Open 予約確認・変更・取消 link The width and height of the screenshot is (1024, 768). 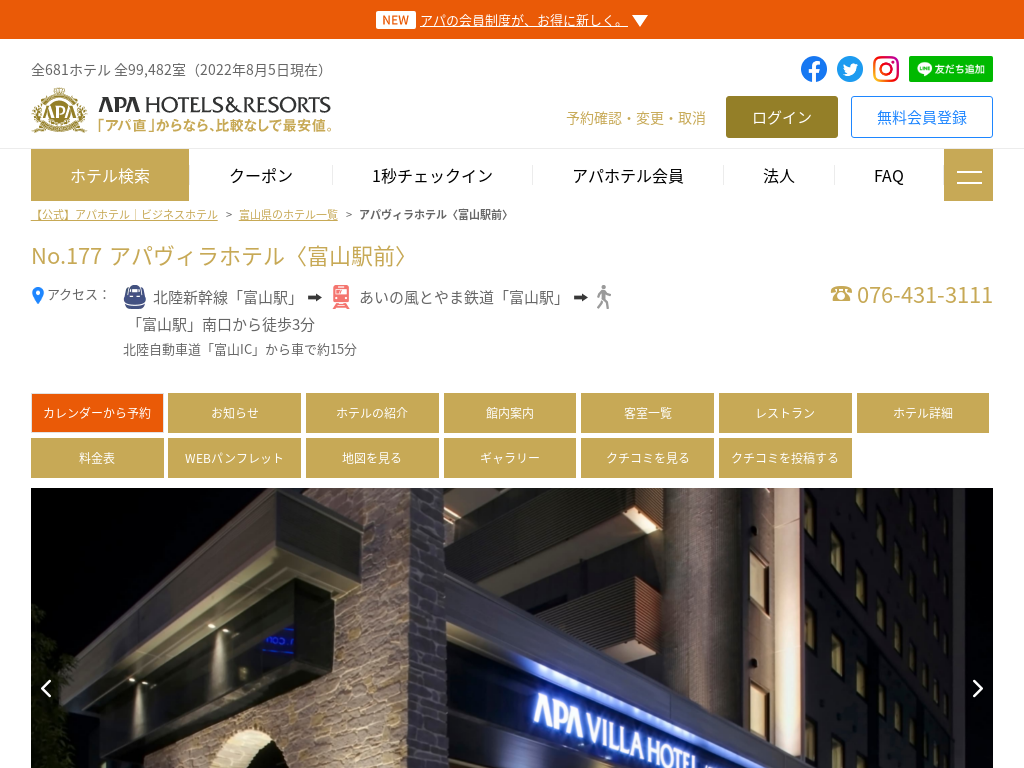(x=636, y=118)
